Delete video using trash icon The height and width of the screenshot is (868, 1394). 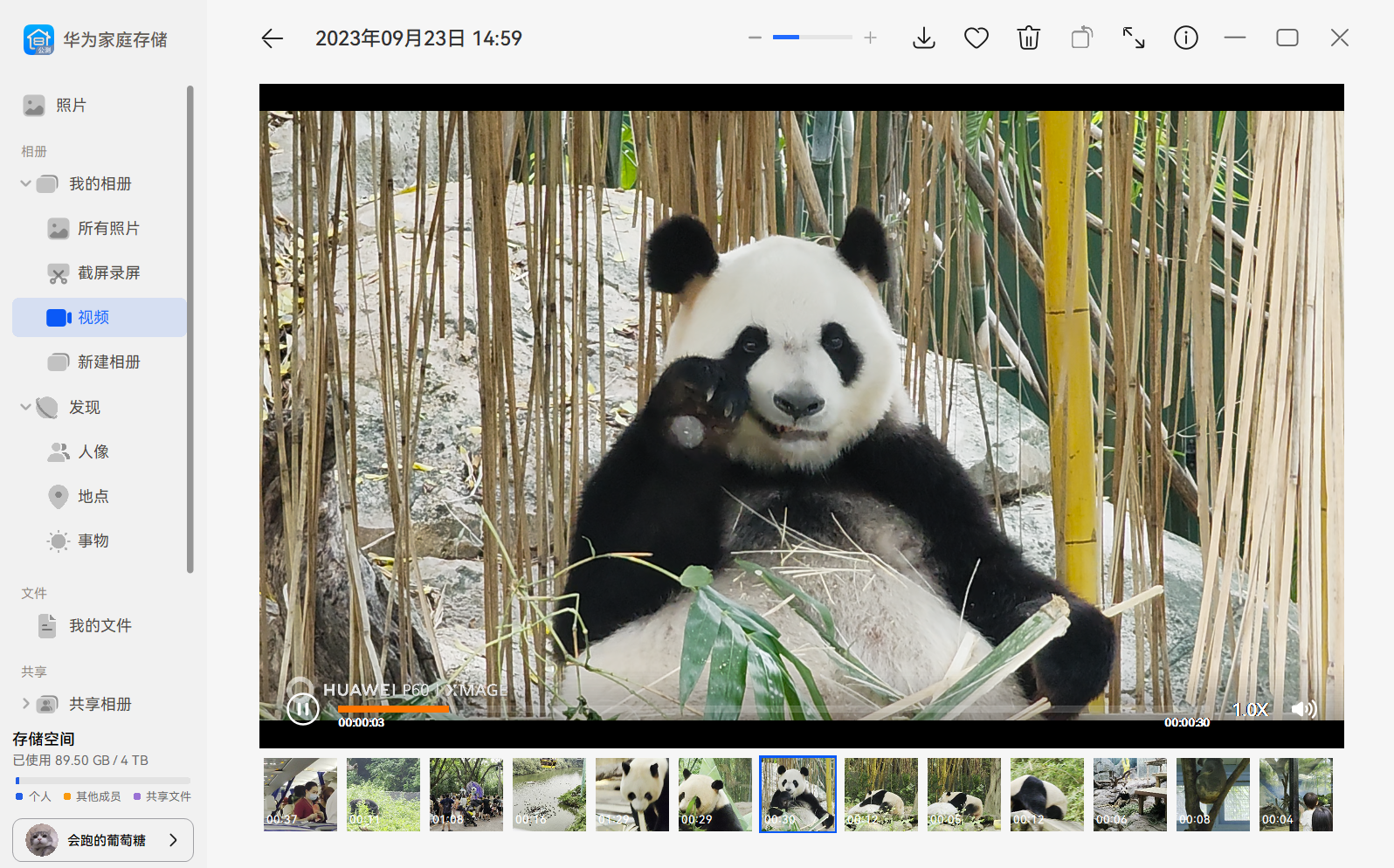[1028, 38]
